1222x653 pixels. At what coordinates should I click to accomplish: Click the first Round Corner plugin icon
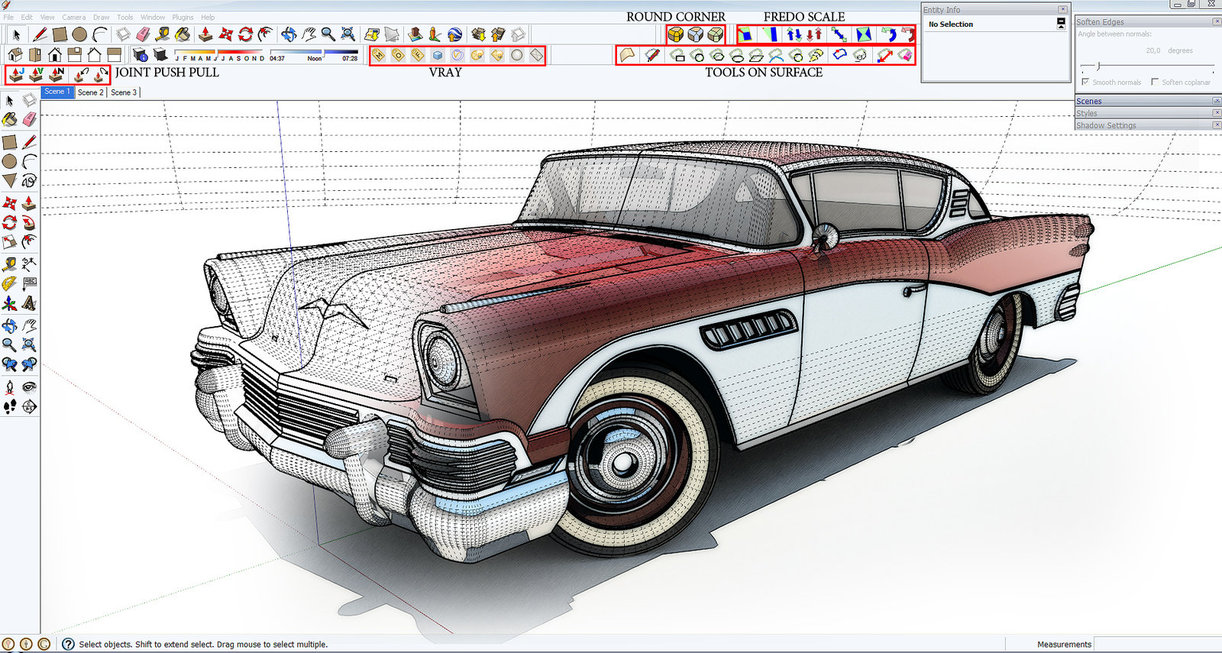pyautogui.click(x=677, y=34)
